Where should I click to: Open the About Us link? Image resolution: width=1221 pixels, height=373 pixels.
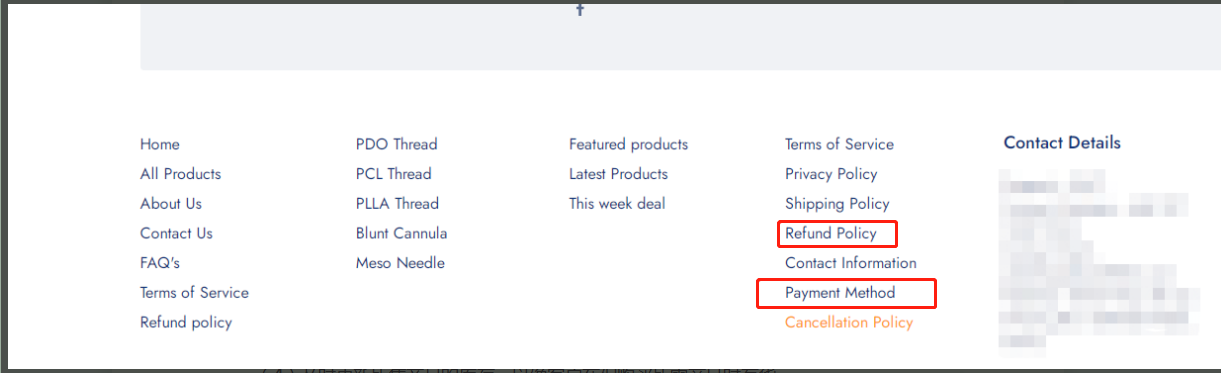(171, 204)
